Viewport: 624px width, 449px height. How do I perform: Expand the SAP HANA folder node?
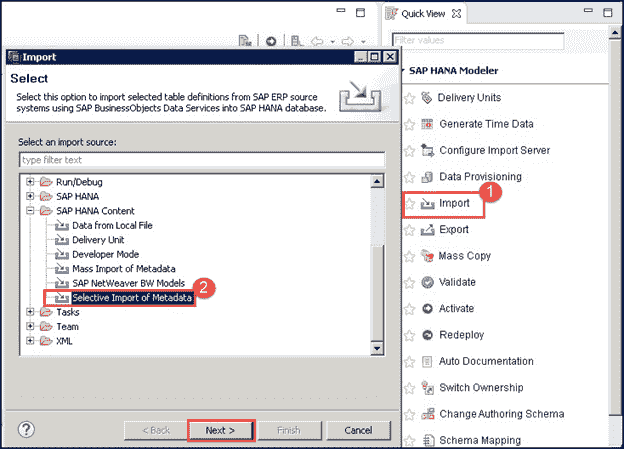coord(30,196)
